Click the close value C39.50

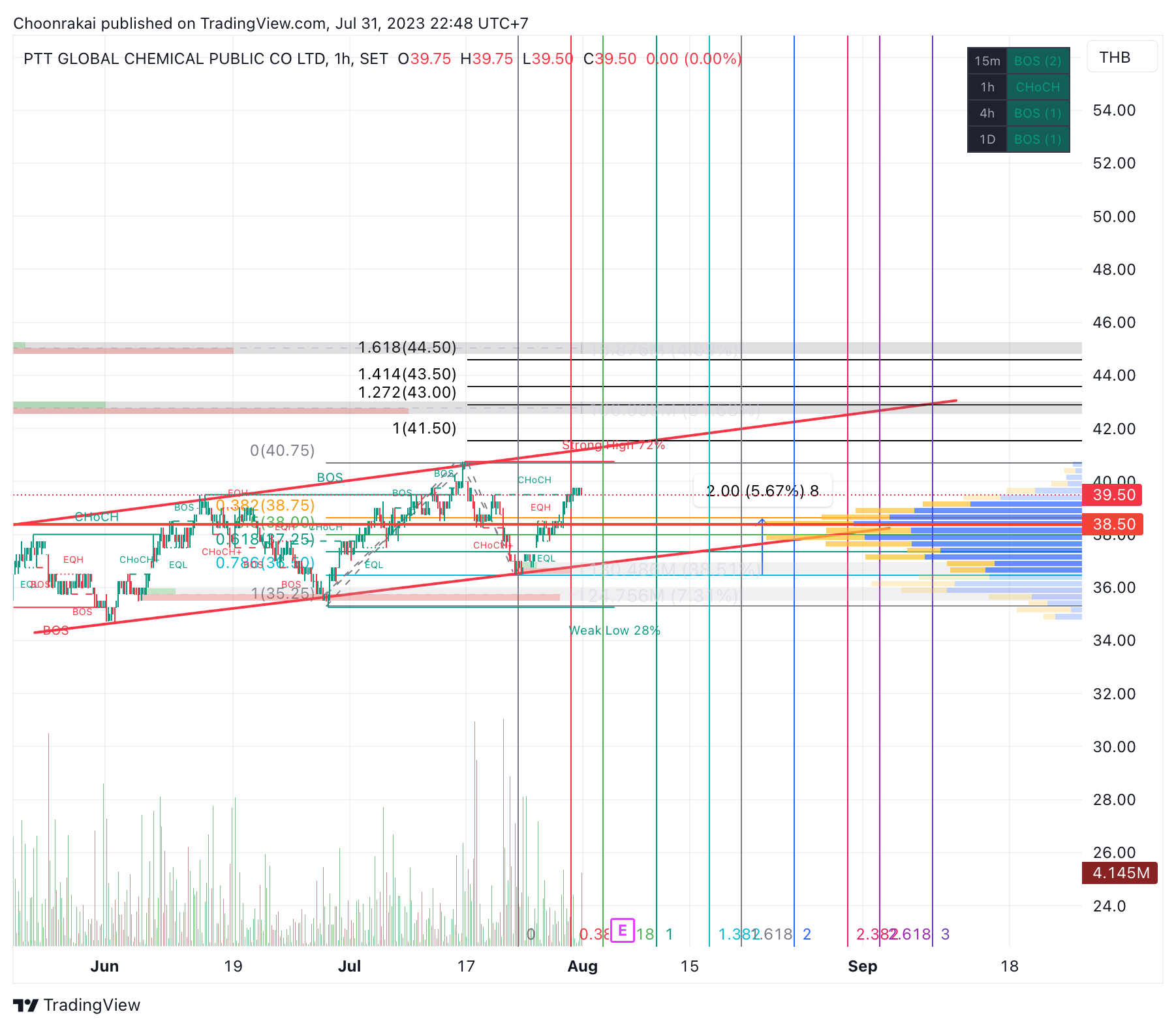pyautogui.click(x=610, y=59)
